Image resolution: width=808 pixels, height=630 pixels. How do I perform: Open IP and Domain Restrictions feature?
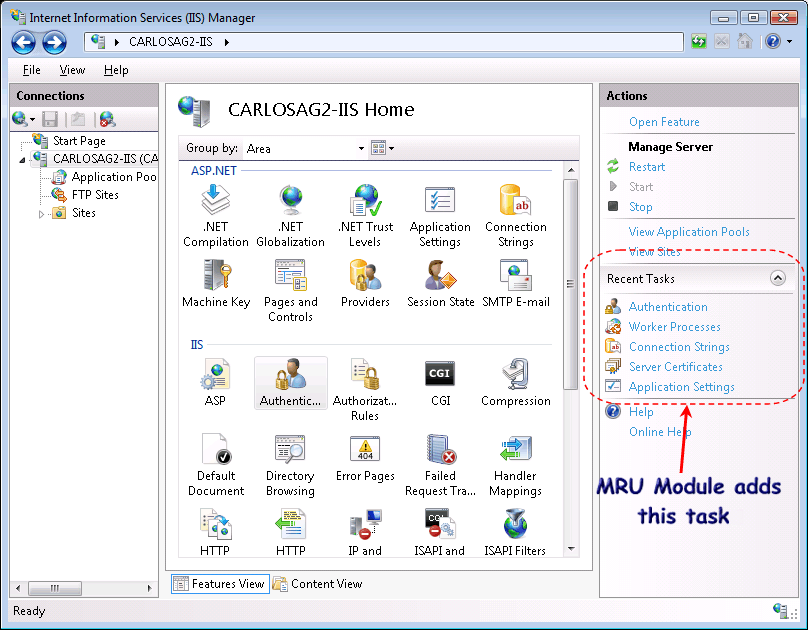pyautogui.click(x=365, y=532)
